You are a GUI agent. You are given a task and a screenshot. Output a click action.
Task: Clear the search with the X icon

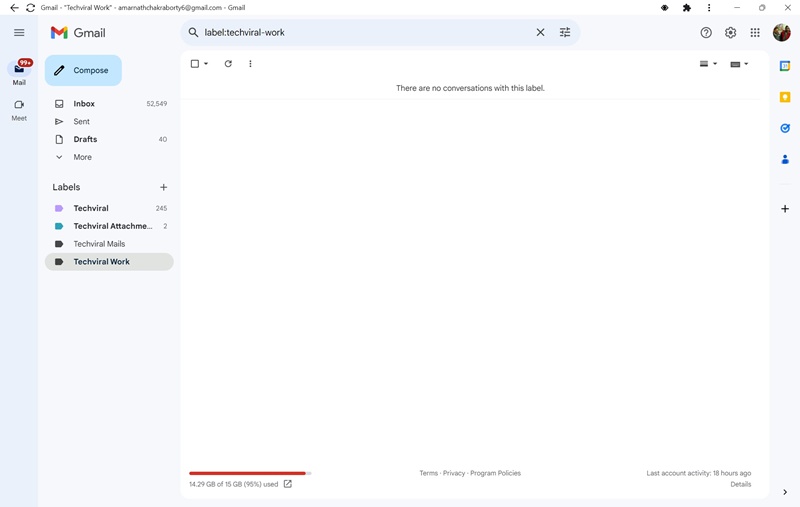pyautogui.click(x=540, y=33)
